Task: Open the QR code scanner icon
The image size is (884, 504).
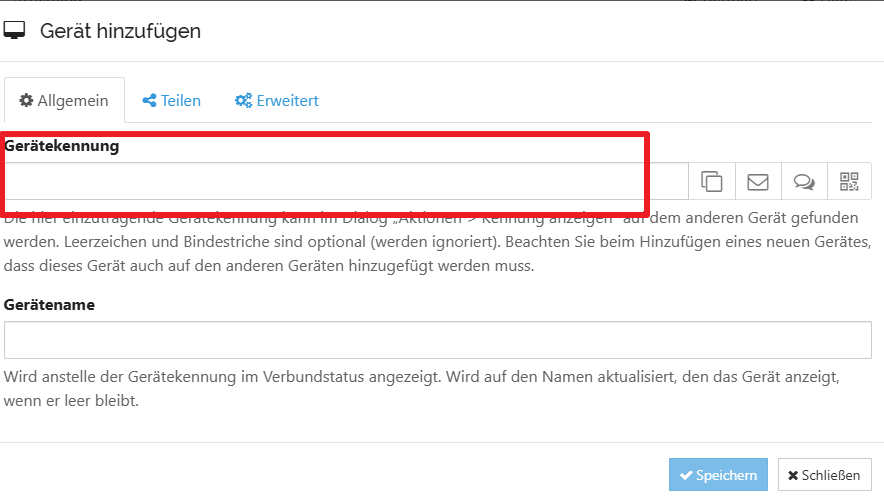Action: click(849, 181)
